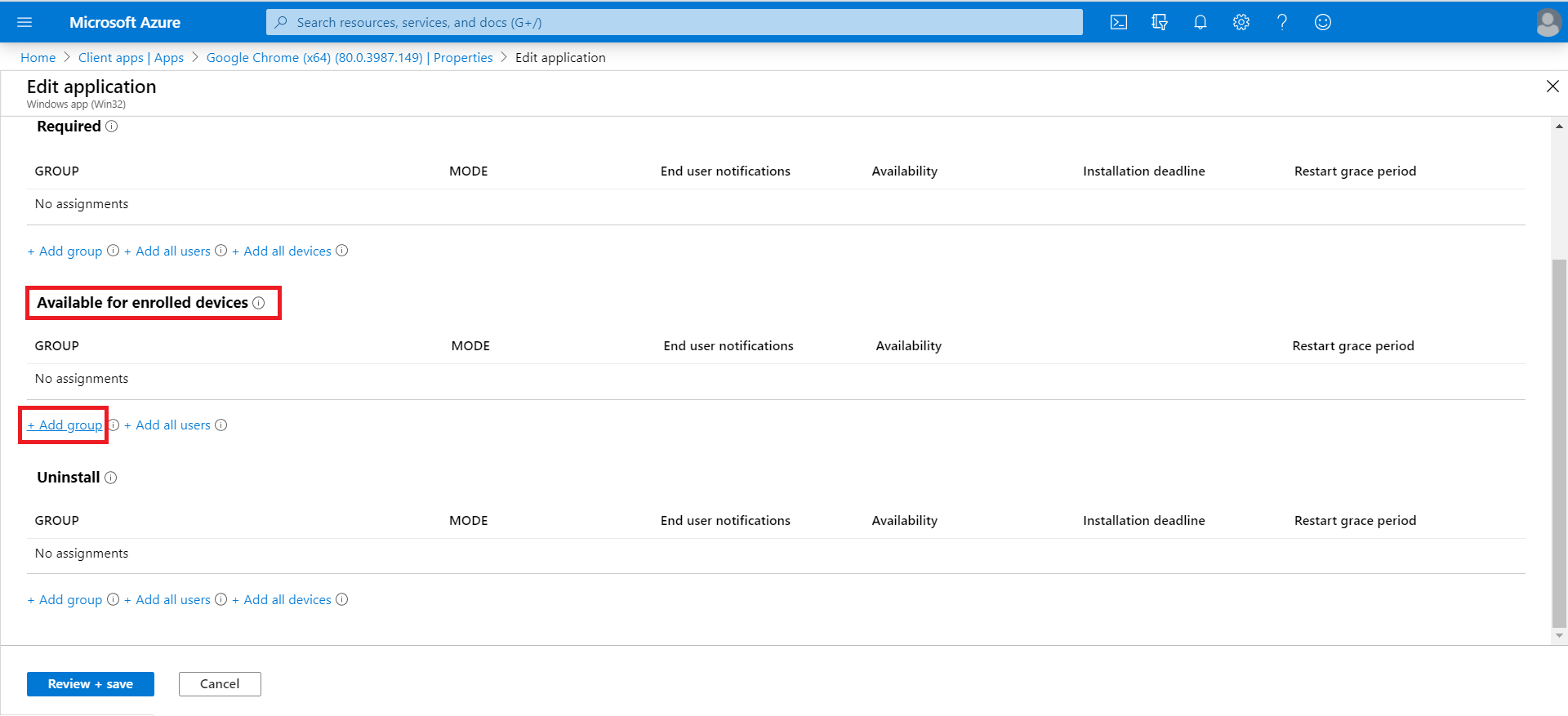Viewport: 1568px width, 716px height.
Task: Click Availability header in Available table
Action: (x=909, y=346)
